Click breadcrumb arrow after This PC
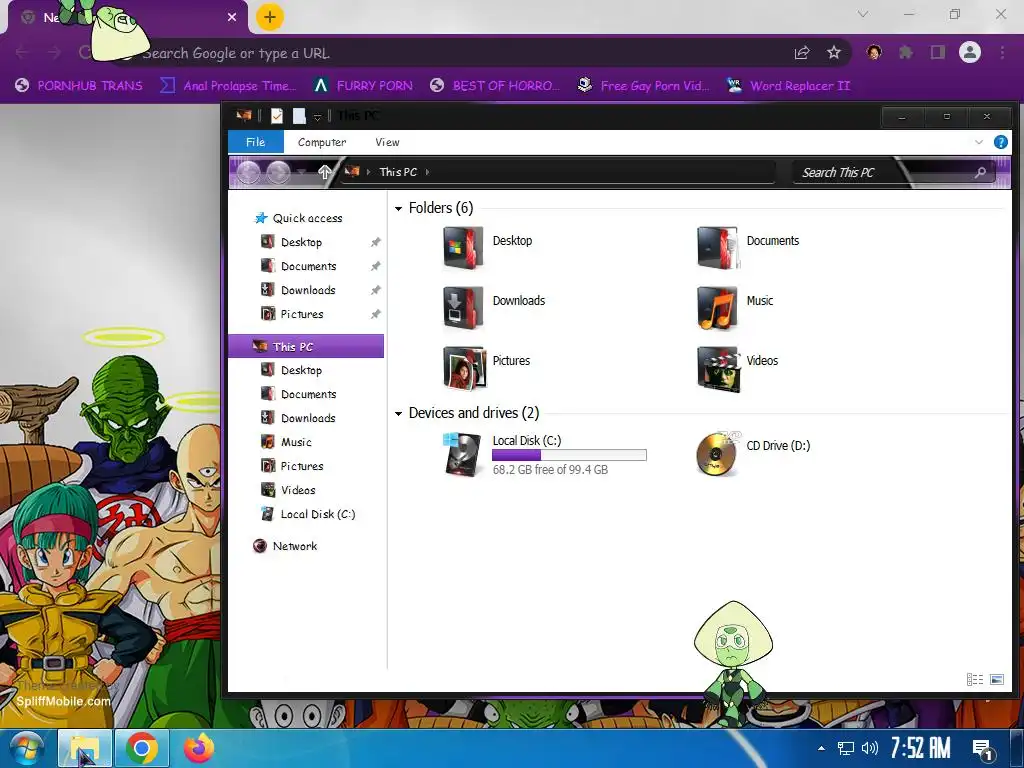Image resolution: width=1024 pixels, height=768 pixels. click(427, 172)
